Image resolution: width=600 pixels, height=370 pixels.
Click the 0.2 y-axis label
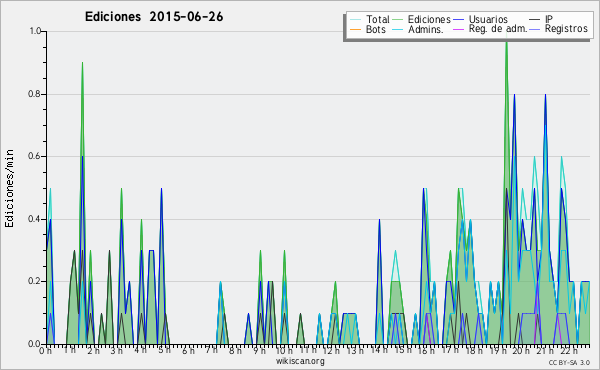click(35, 281)
